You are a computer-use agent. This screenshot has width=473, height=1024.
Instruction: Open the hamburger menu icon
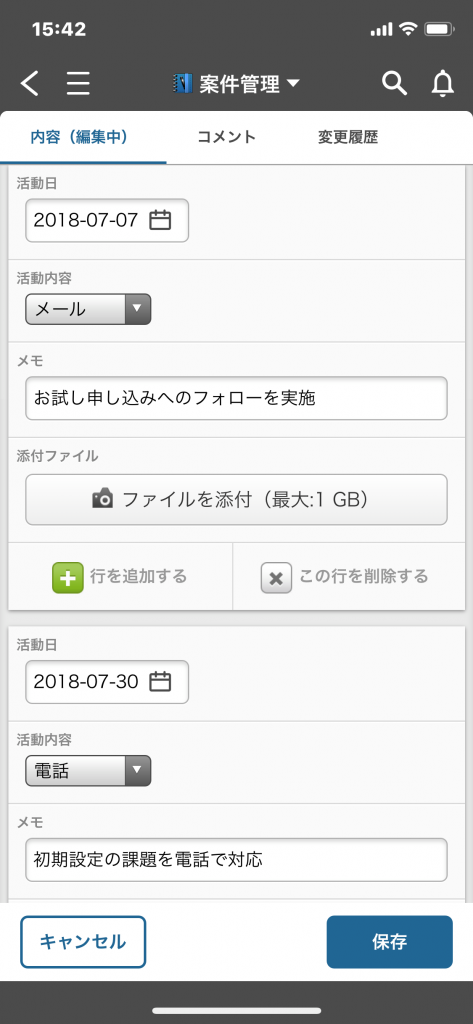[78, 84]
